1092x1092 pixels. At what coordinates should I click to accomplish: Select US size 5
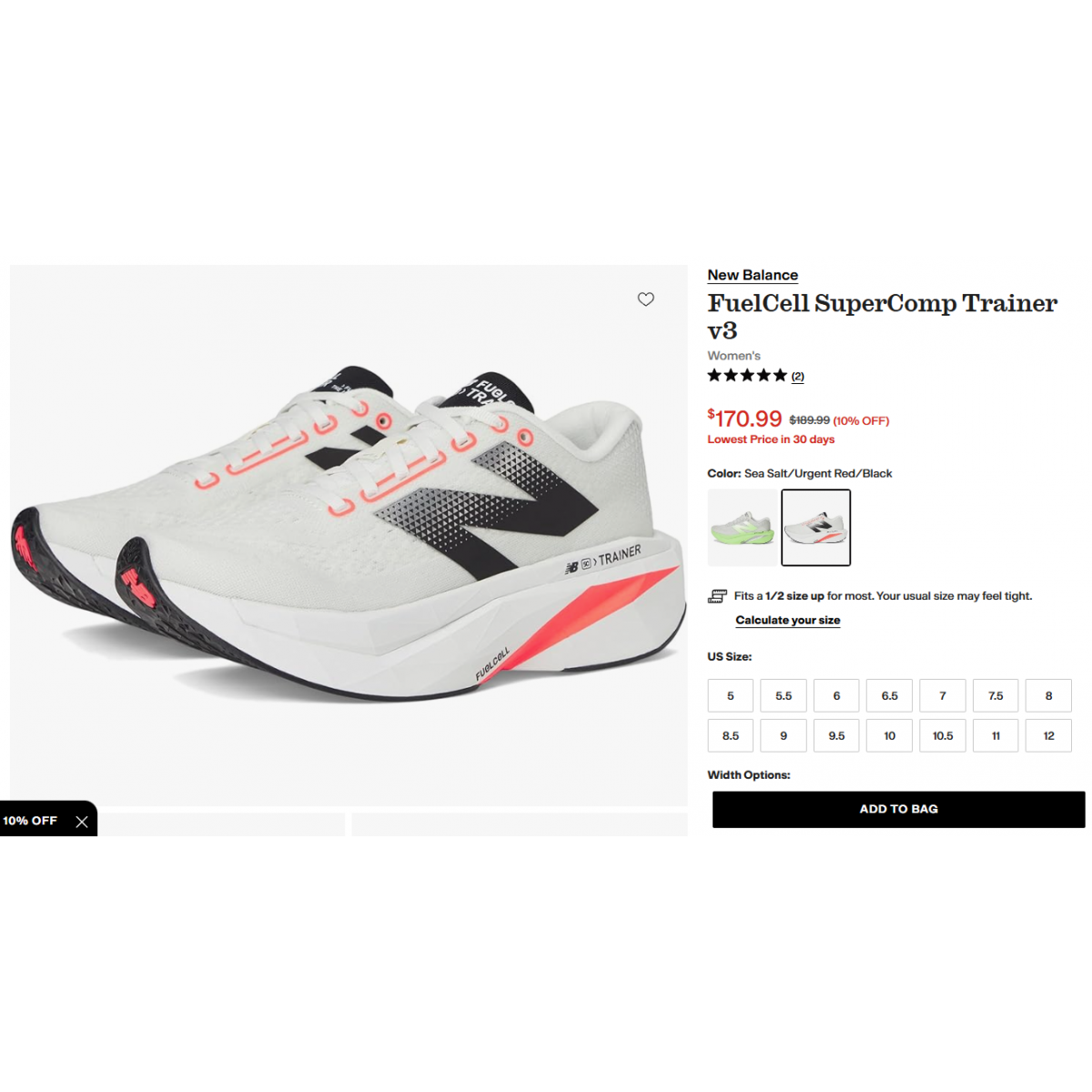coord(731,695)
